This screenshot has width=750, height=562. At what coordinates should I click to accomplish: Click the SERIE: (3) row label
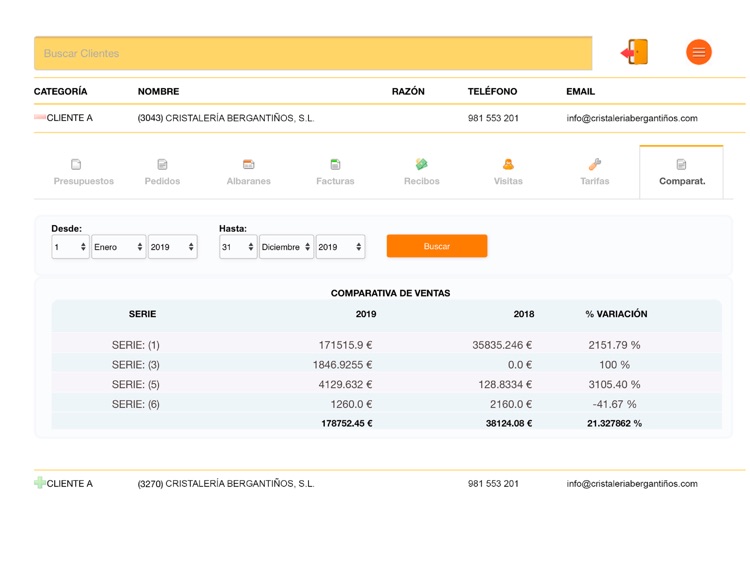136,364
